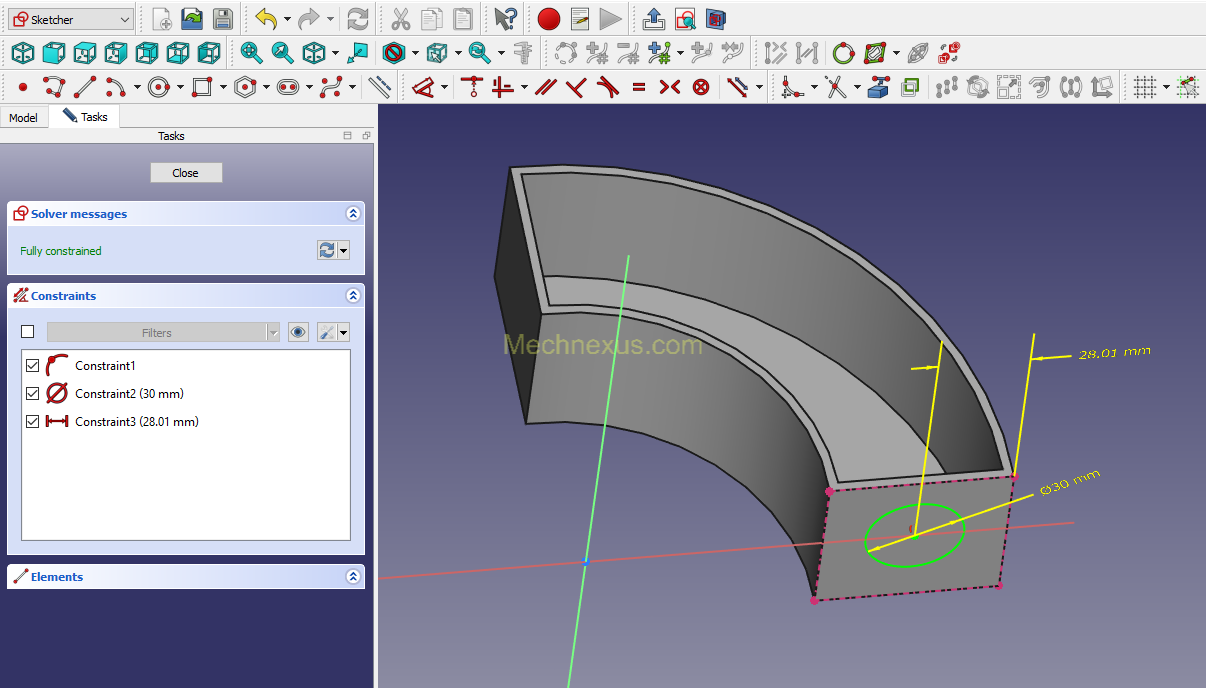Image resolution: width=1206 pixels, height=688 pixels.
Task: Click the Create Point tool
Action: coord(23,88)
